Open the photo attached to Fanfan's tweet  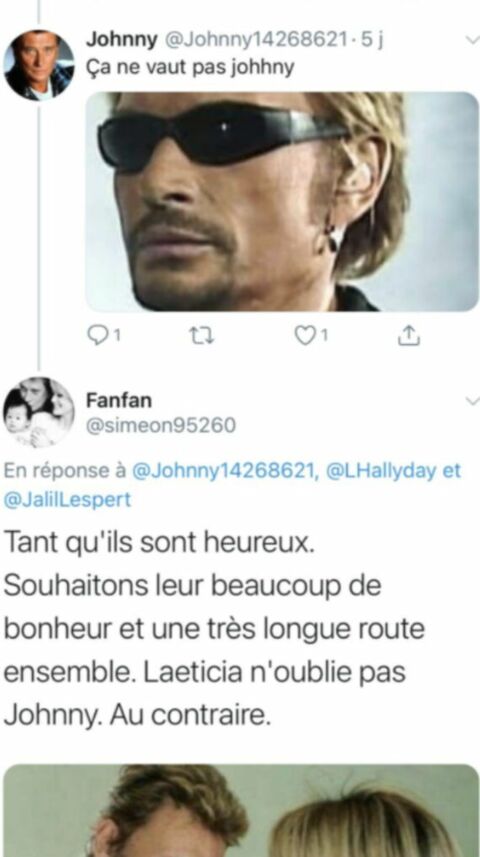[x=241, y=811]
